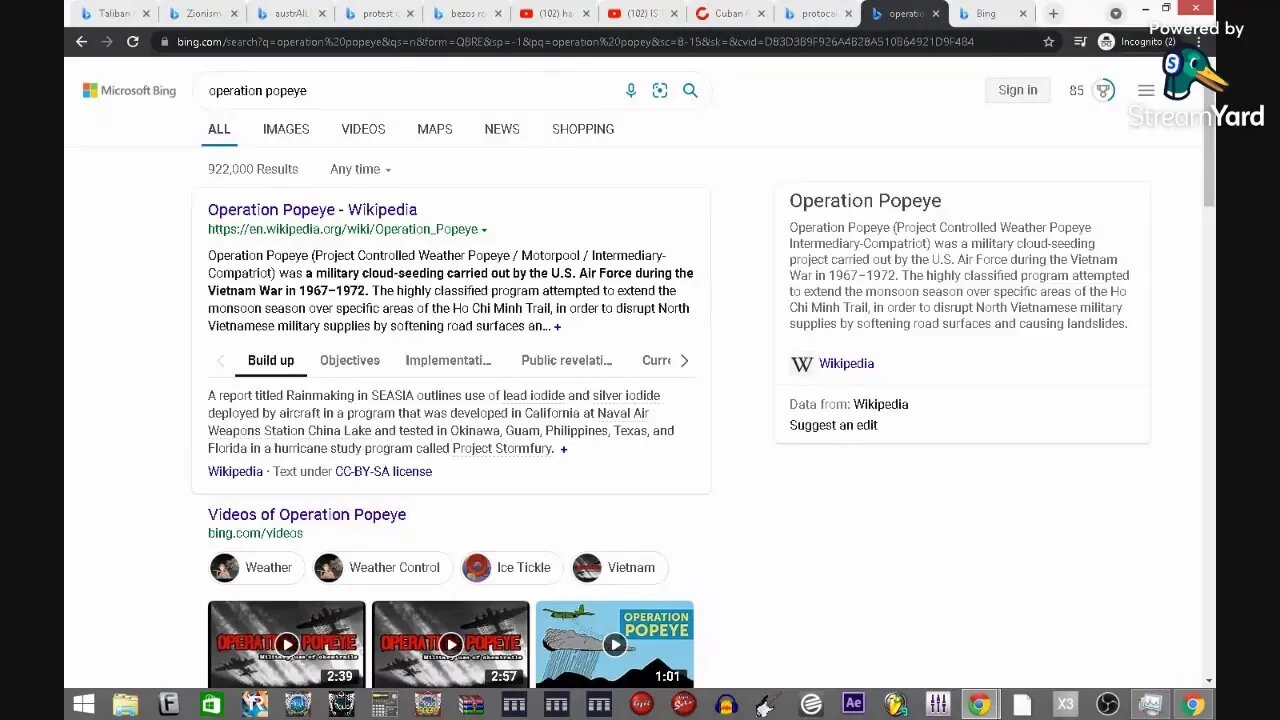Click the Ice Tickle filter chip
The image size is (1280, 720).
click(510, 568)
